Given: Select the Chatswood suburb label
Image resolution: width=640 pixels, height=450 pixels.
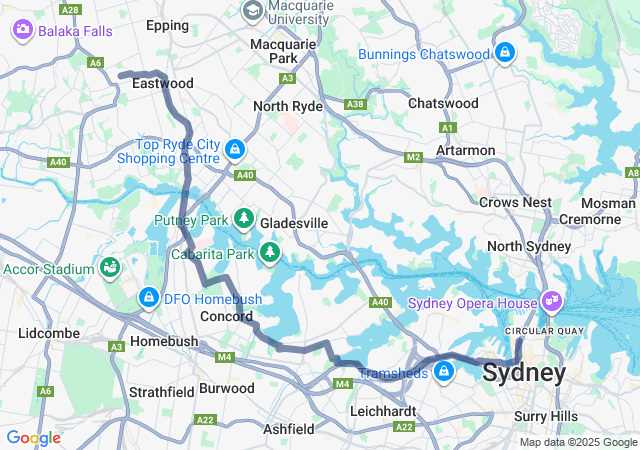Looking at the screenshot, I should point(443,103).
